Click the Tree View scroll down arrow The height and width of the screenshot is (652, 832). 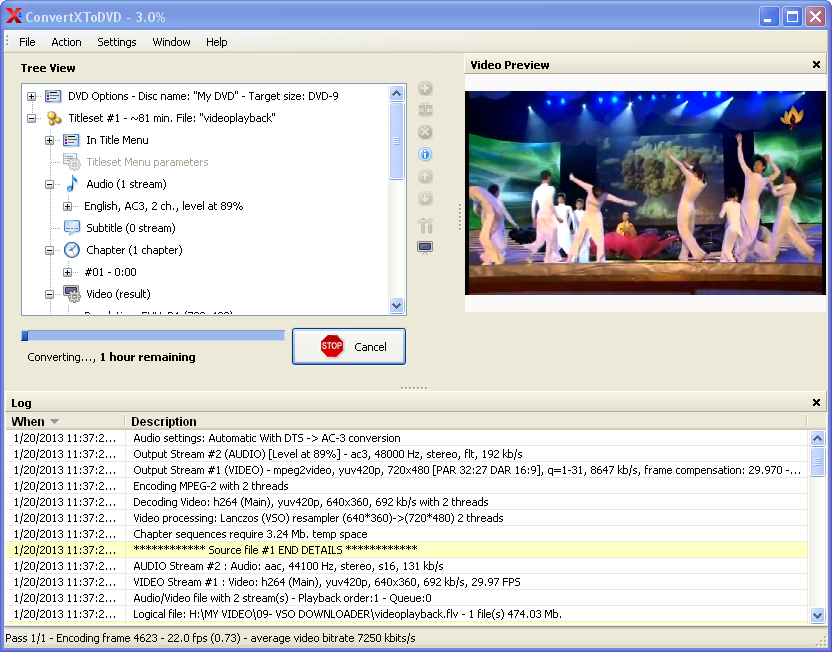tap(396, 305)
